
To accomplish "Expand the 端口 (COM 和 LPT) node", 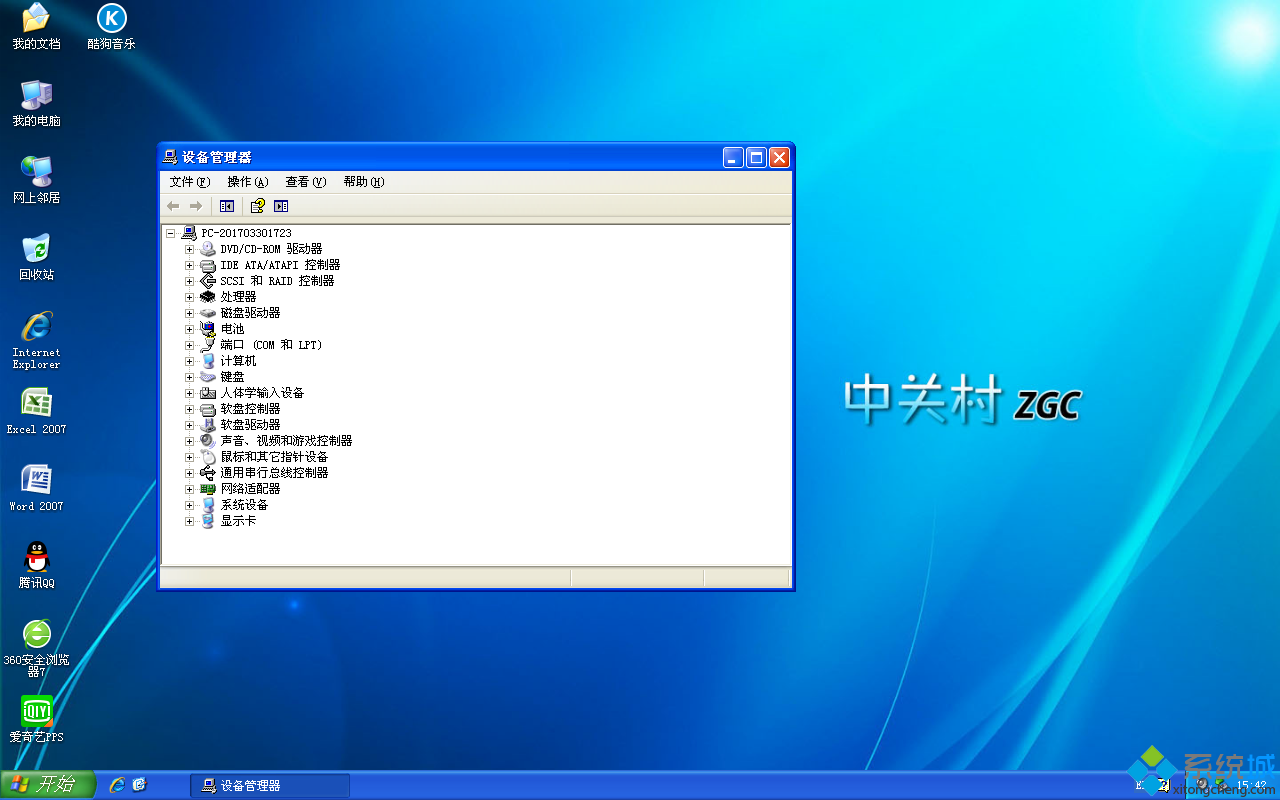I will coord(189,345).
